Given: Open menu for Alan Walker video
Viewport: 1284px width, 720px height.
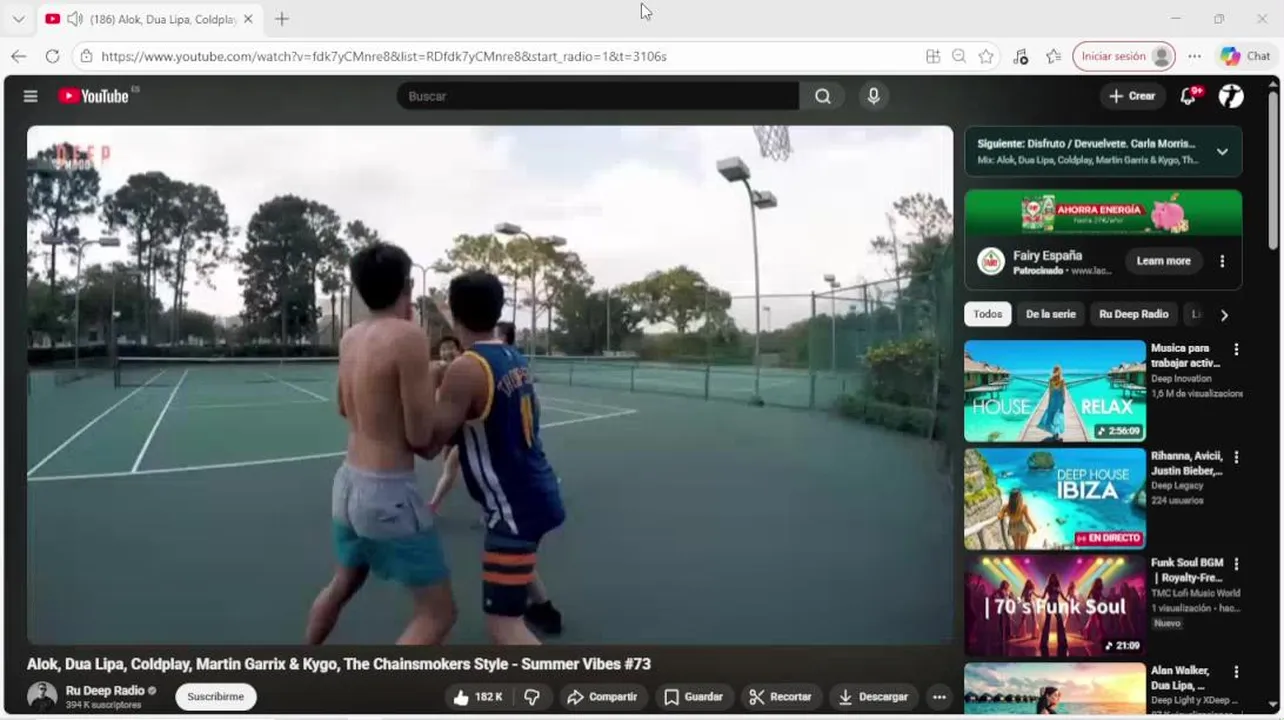Looking at the screenshot, I should point(1236,672).
